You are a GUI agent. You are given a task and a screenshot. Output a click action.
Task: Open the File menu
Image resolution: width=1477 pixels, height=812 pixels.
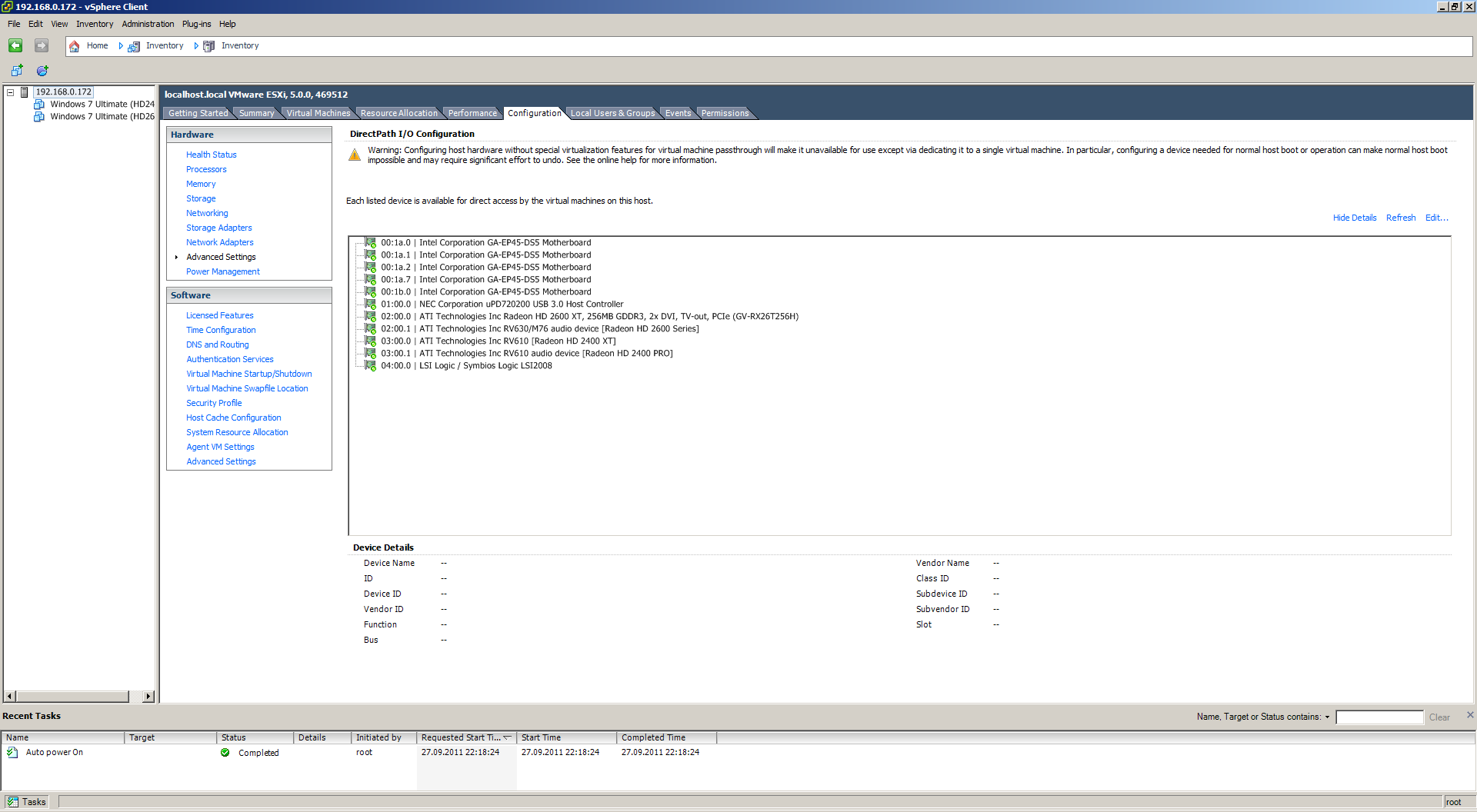(x=14, y=24)
